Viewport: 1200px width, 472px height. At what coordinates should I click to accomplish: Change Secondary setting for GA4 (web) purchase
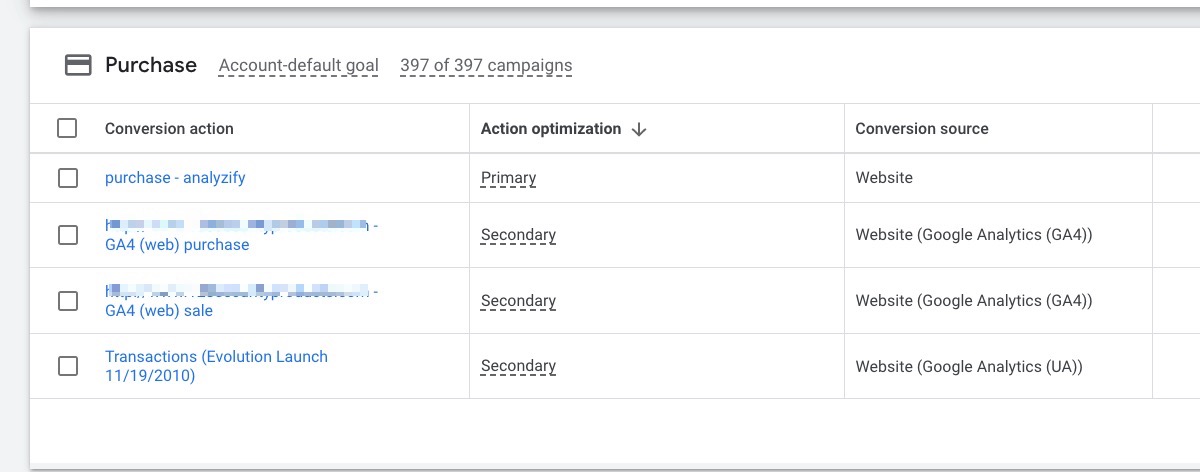point(518,235)
